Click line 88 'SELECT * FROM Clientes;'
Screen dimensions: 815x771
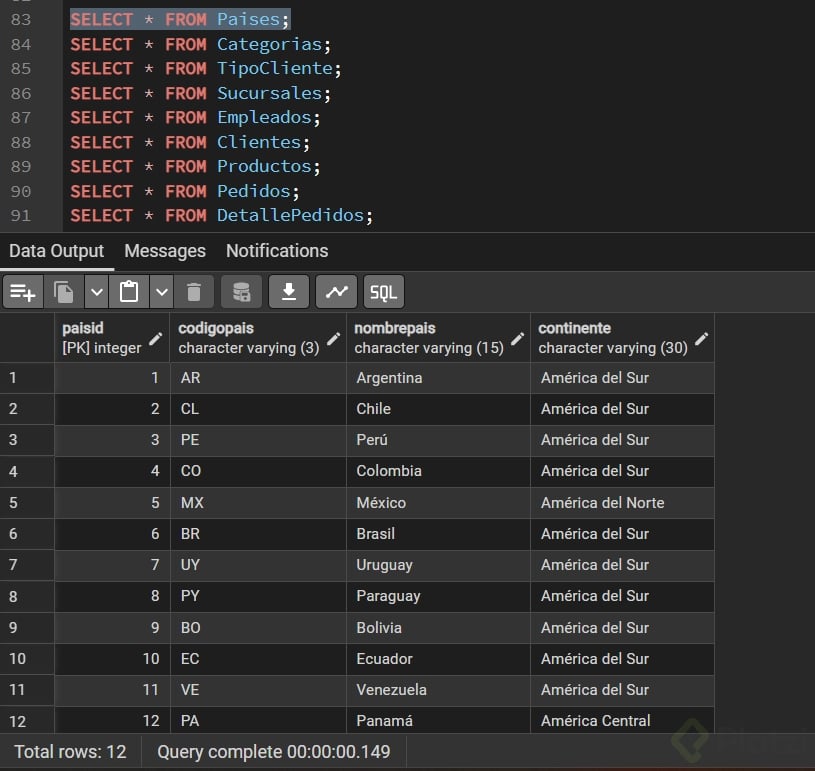coord(190,142)
